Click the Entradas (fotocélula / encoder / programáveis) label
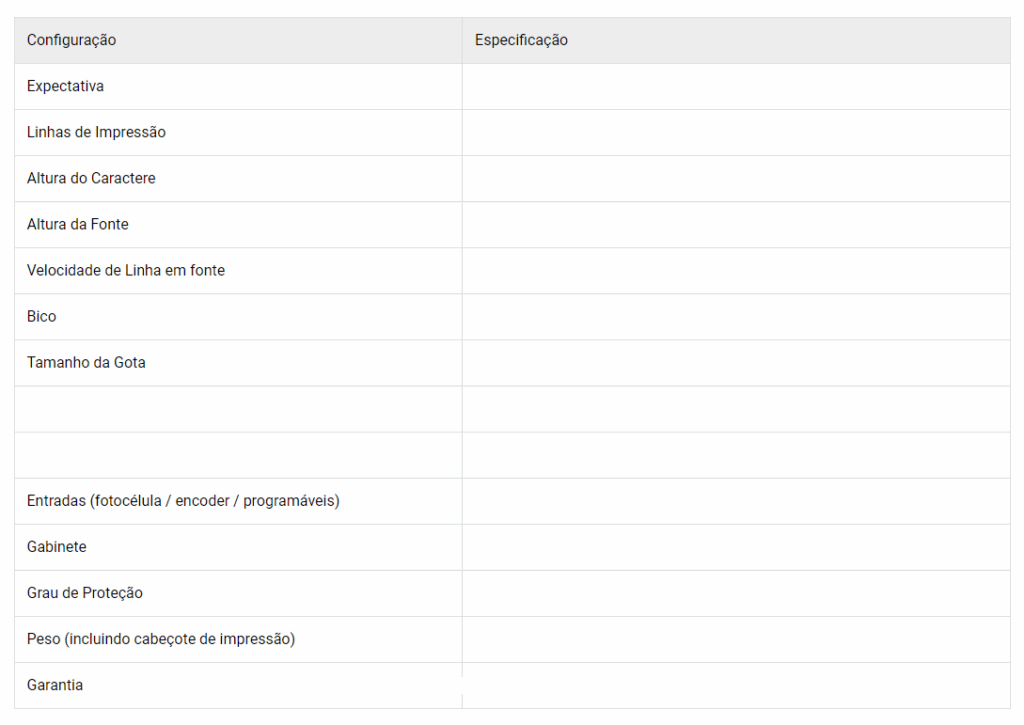The height and width of the screenshot is (725, 1024). click(183, 501)
